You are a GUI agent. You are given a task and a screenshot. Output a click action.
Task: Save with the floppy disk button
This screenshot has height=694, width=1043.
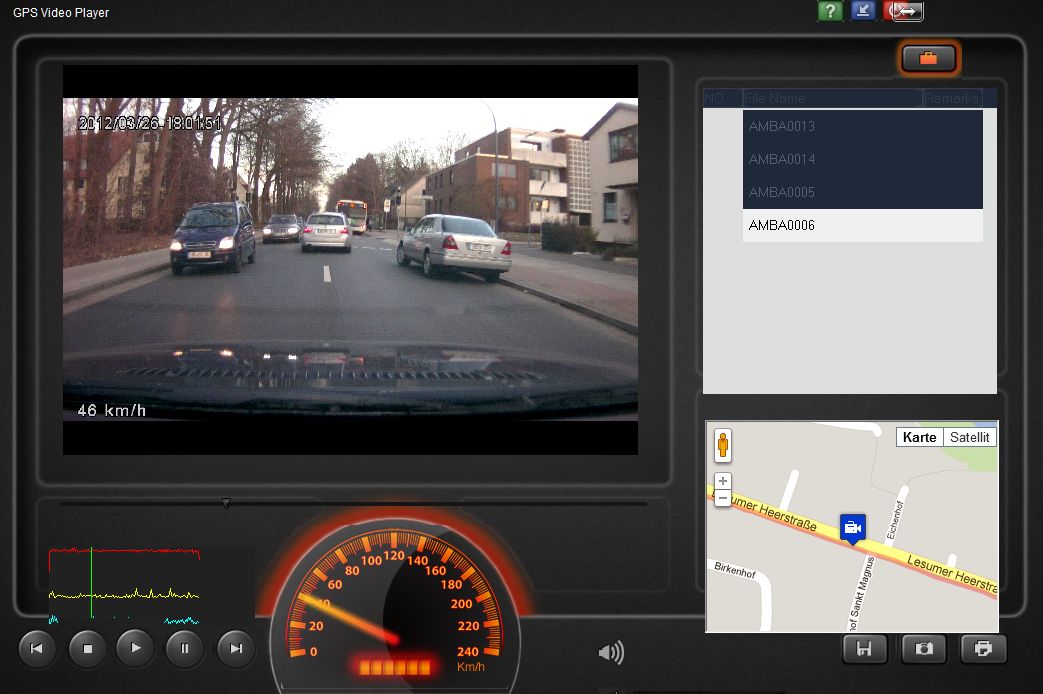coord(865,649)
